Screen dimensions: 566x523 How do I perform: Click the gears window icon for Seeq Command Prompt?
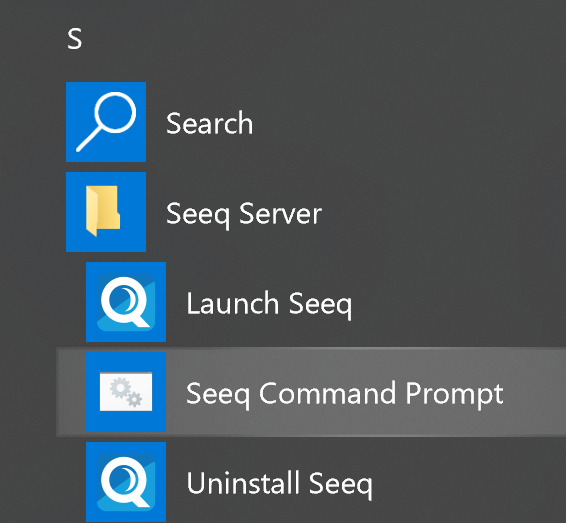pos(126,392)
